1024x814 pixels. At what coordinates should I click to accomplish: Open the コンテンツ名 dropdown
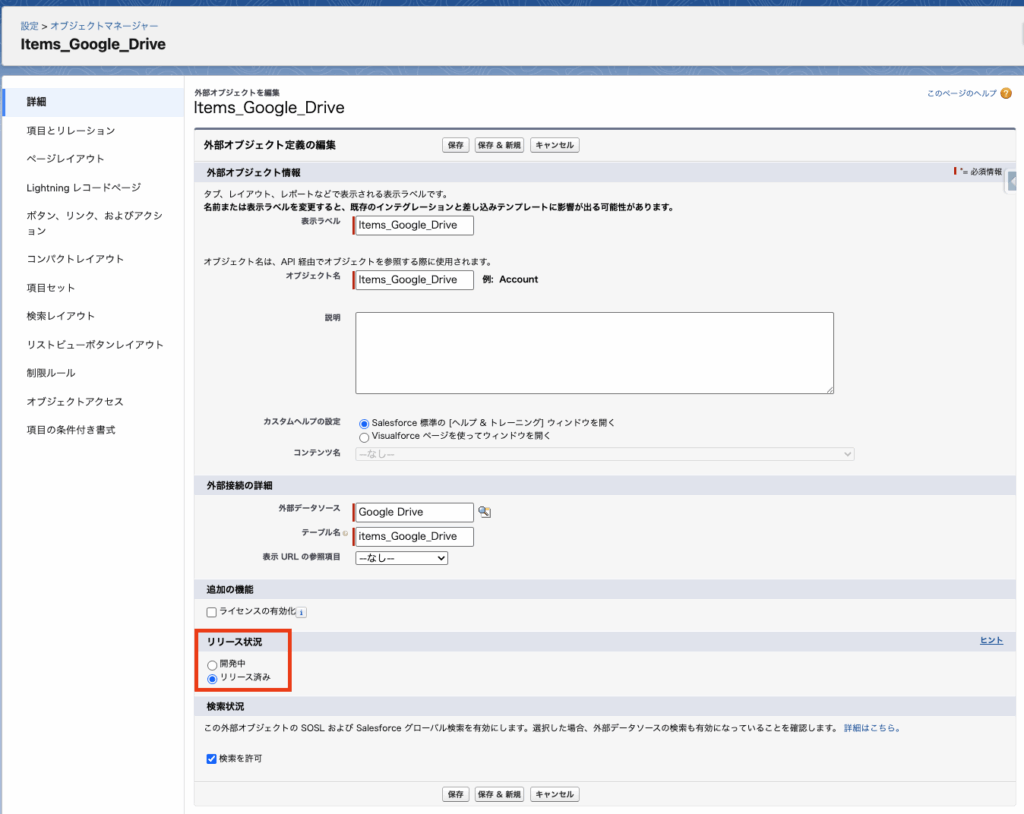(604, 454)
